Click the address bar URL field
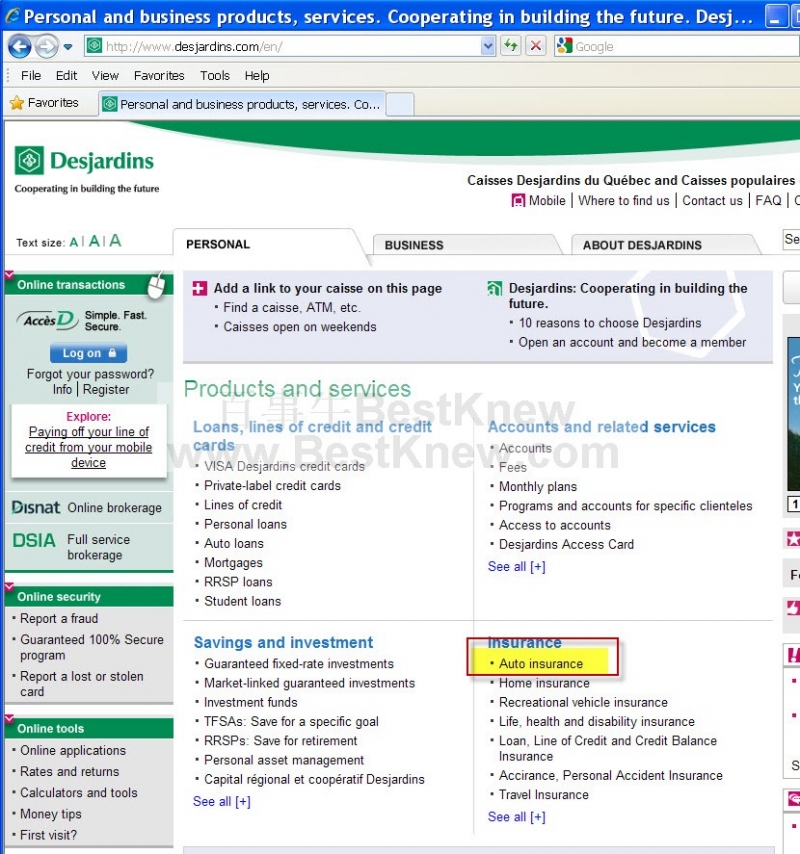Screen dimensions: 800x854 tap(291, 47)
